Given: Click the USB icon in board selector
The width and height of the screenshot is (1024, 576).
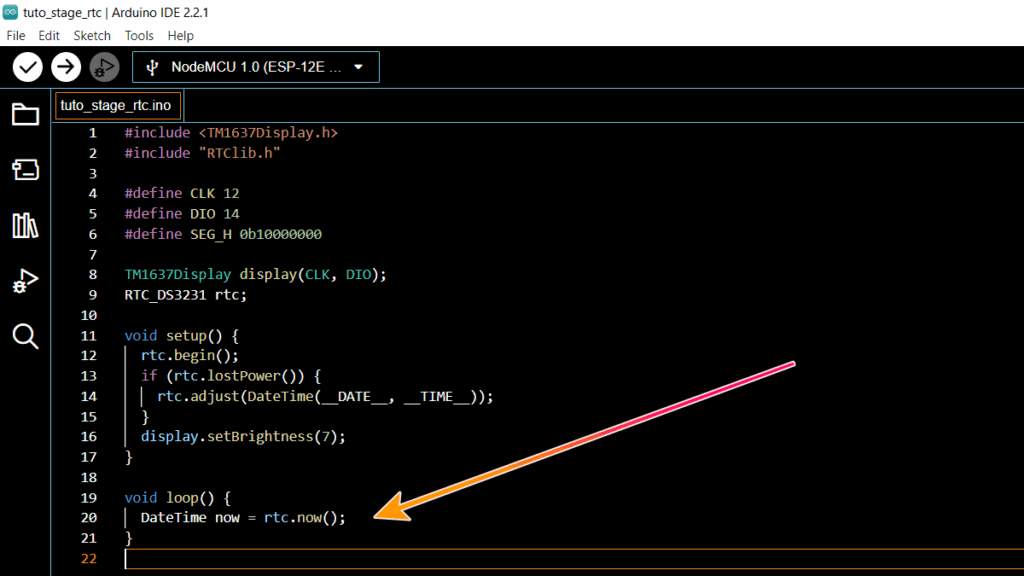Looking at the screenshot, I should click(152, 67).
